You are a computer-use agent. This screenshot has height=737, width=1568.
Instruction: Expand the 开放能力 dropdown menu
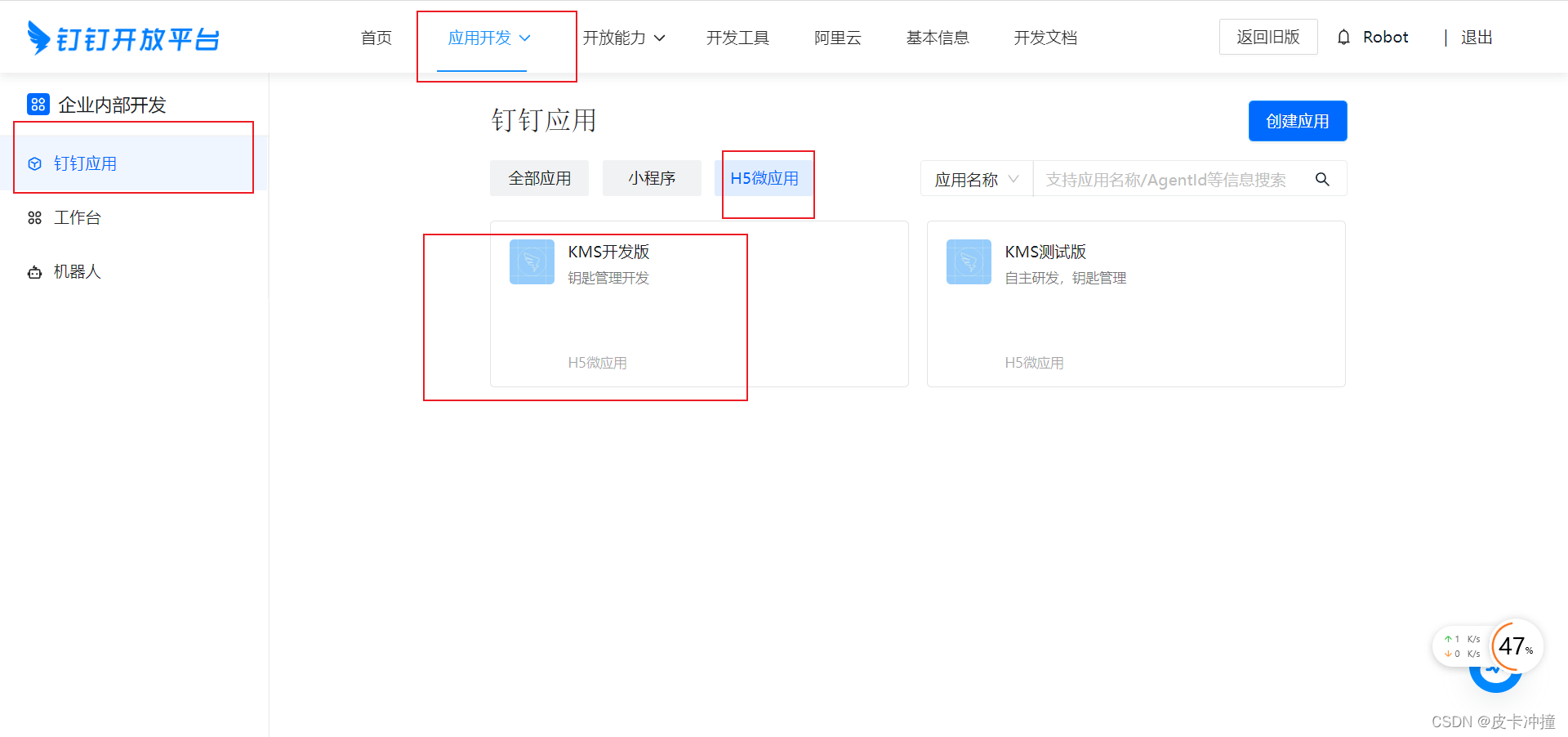660,38
